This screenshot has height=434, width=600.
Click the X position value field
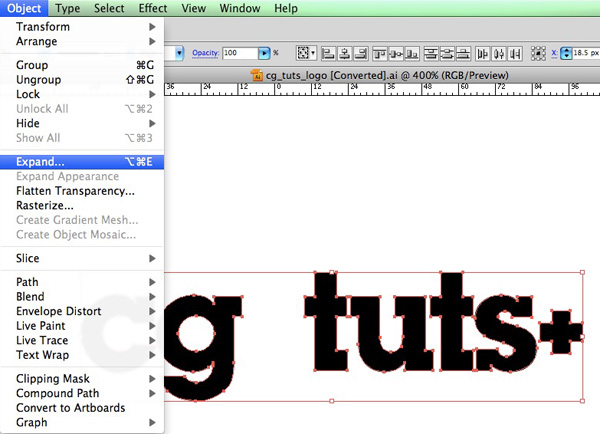[x=586, y=53]
